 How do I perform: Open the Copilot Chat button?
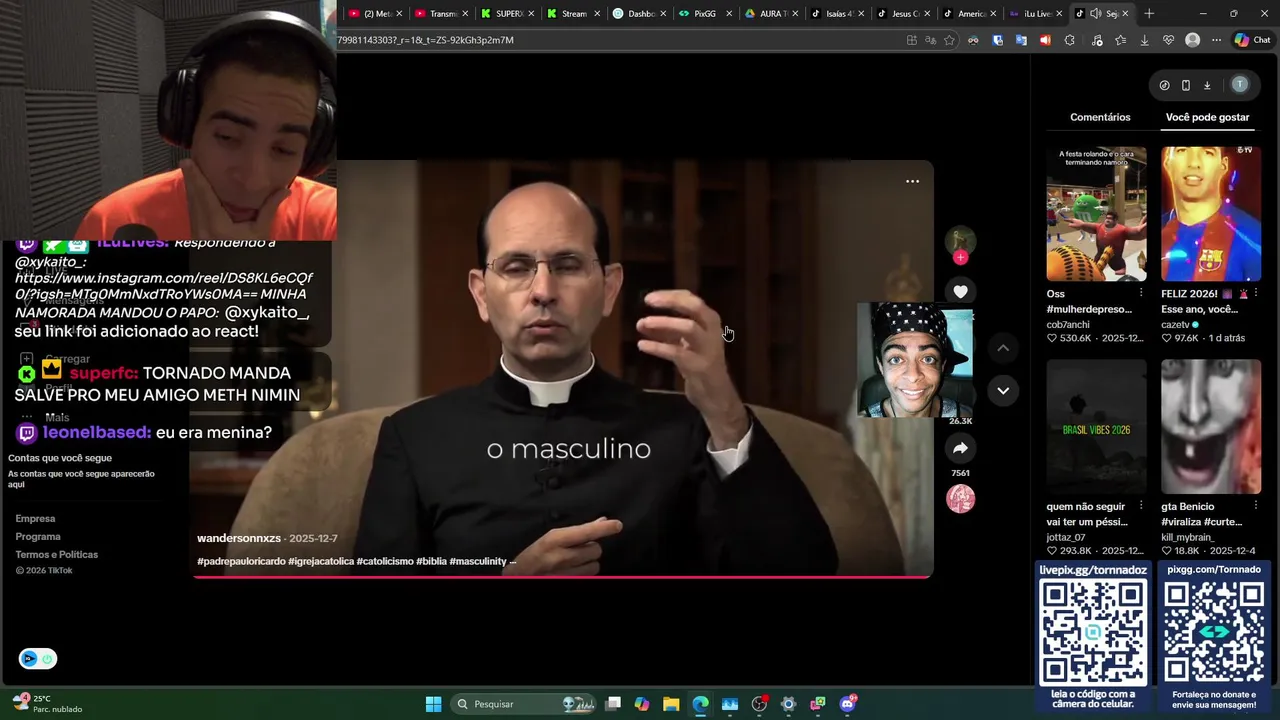[x=1252, y=40]
